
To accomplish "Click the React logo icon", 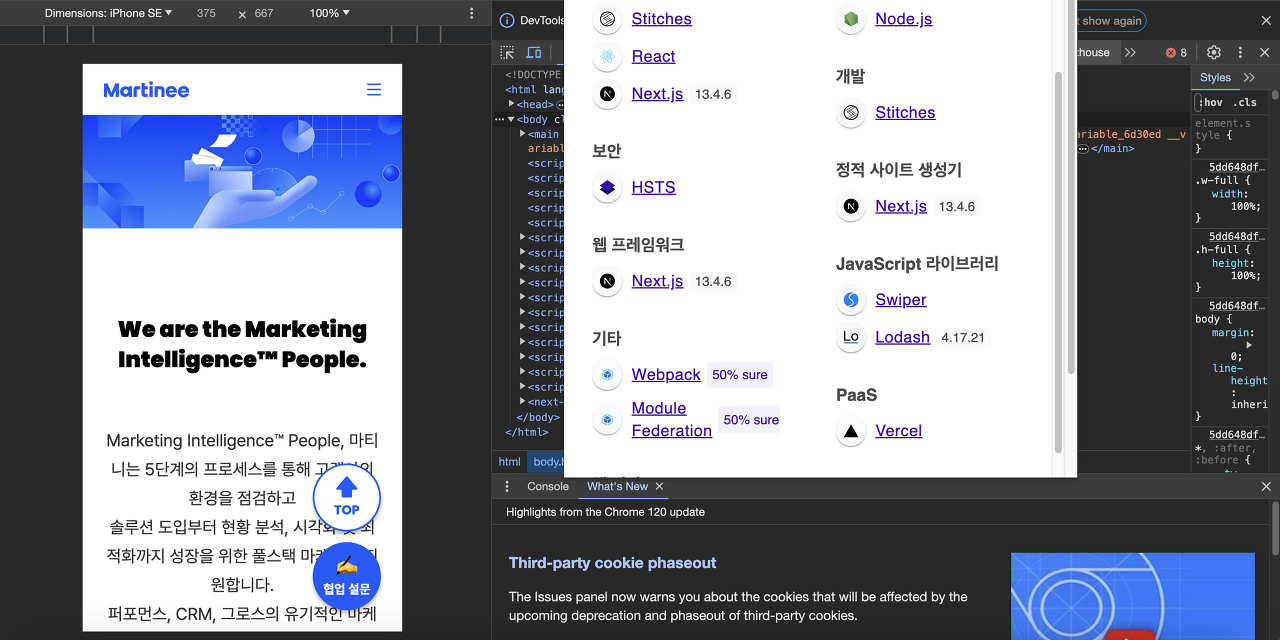I will [x=607, y=57].
